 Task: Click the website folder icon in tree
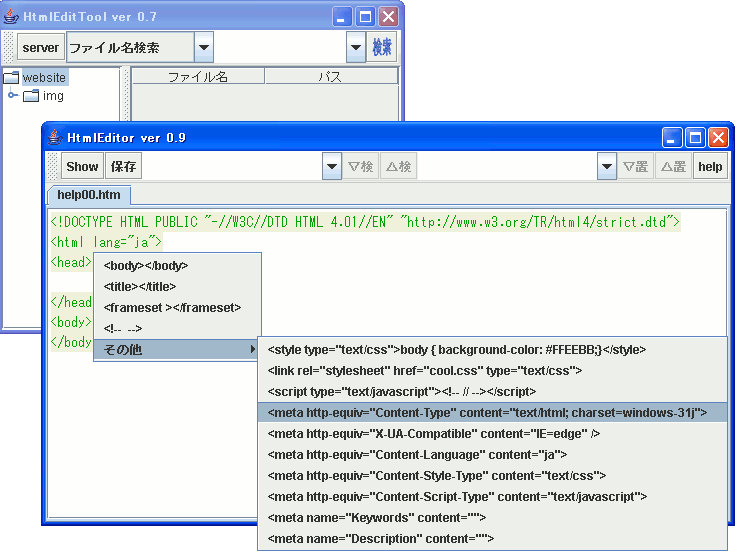(x=11, y=77)
